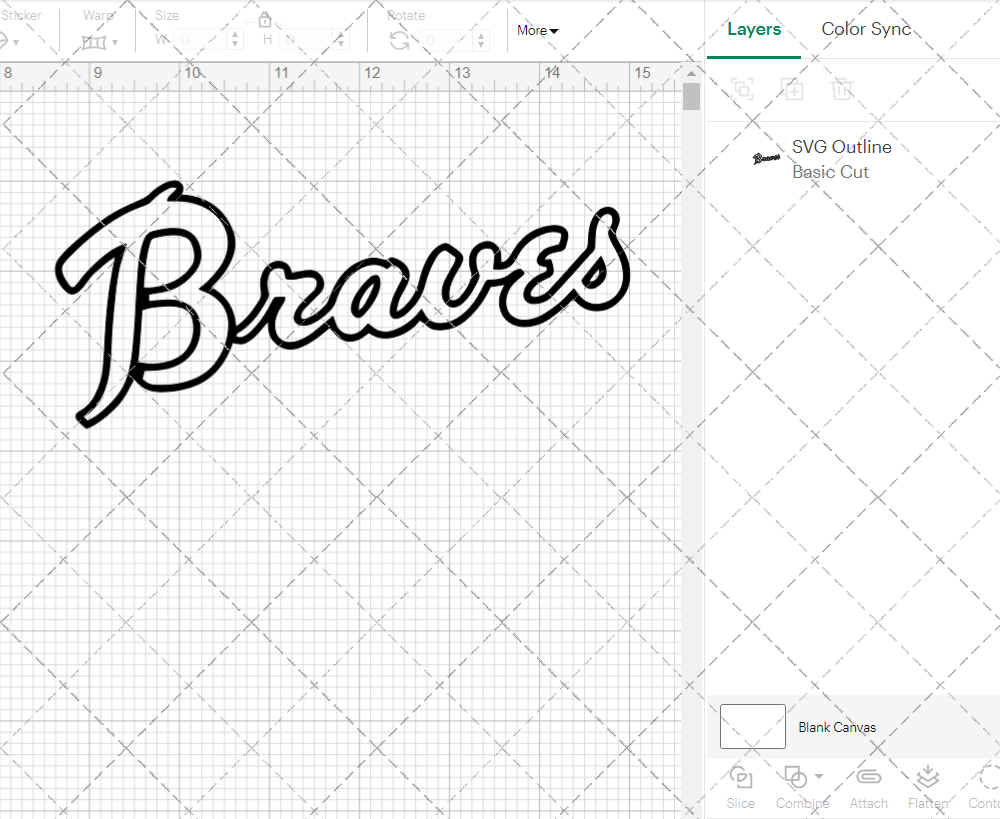Select the Attach tool

pos(868,787)
